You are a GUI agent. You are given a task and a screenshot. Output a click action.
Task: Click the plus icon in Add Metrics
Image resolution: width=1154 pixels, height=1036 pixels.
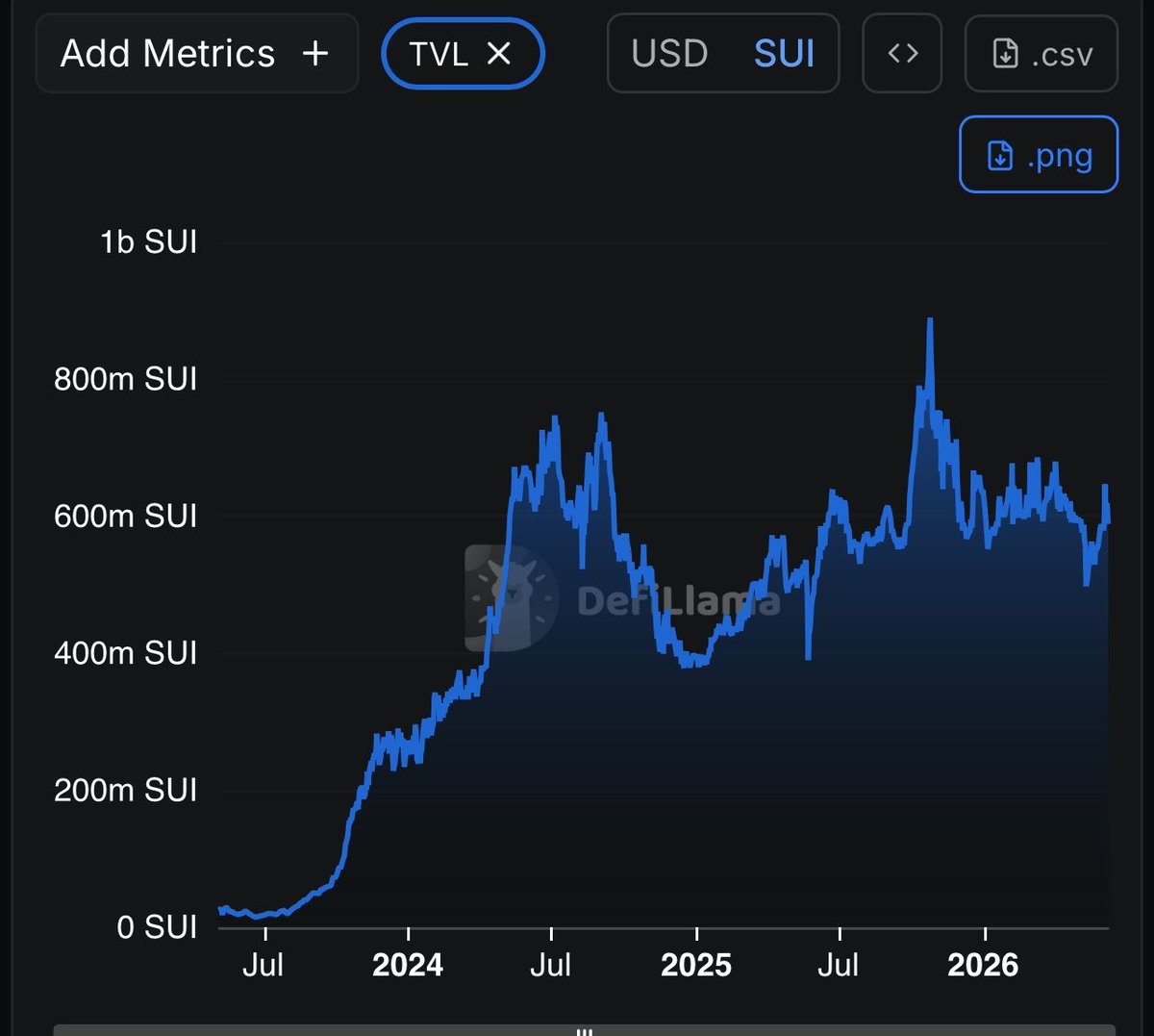(x=315, y=53)
